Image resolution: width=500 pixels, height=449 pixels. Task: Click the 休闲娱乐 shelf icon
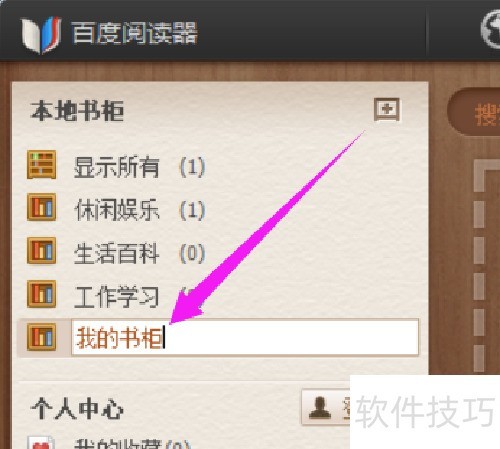click(x=41, y=207)
